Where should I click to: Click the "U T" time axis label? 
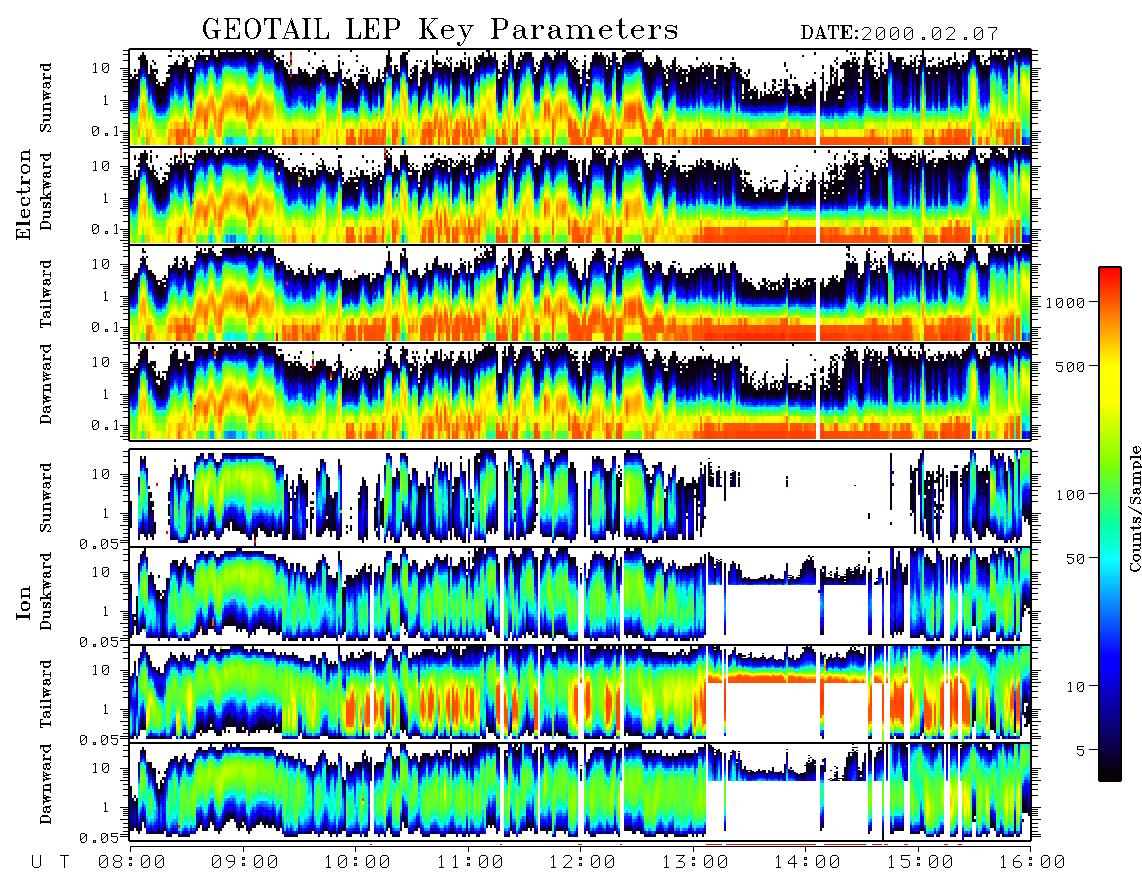50,862
